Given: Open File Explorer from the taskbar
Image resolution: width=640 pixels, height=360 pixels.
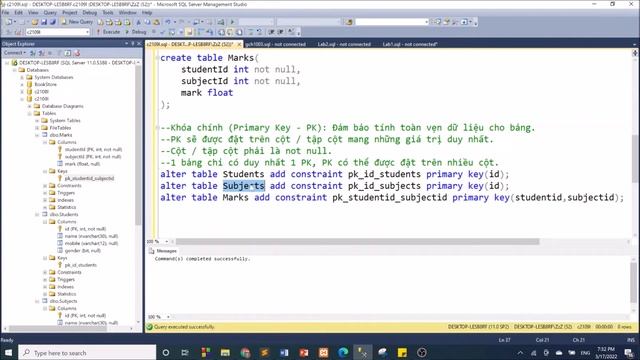Looking at the screenshot, I should [x=225, y=353].
